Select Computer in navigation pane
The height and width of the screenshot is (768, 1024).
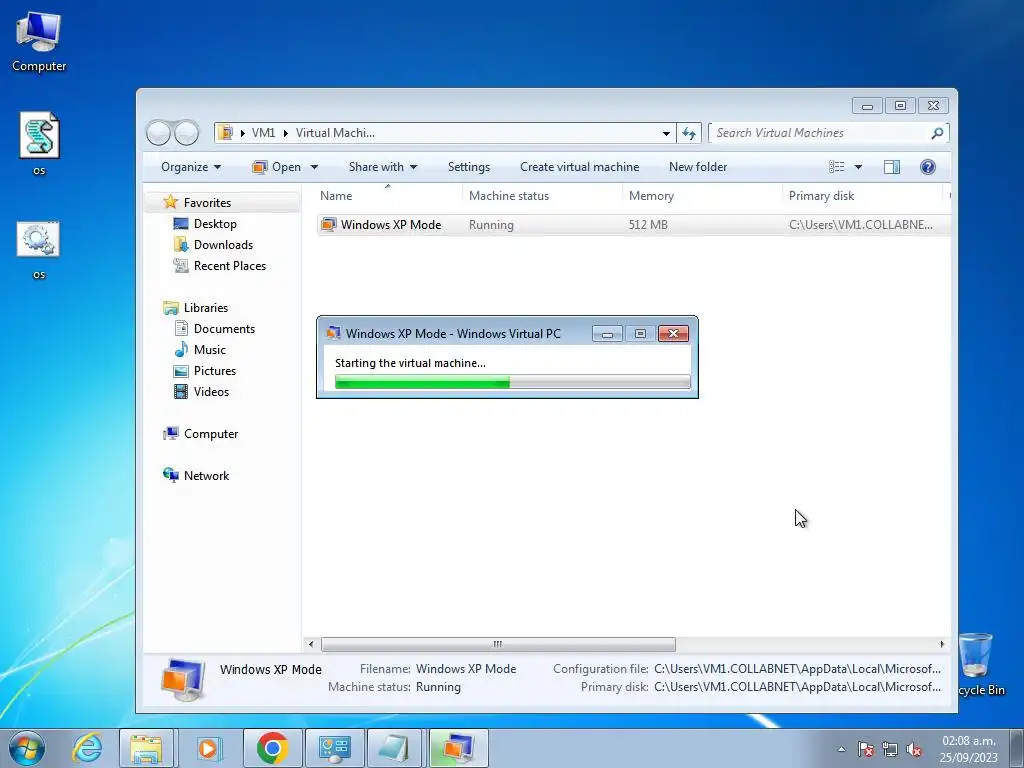210,434
